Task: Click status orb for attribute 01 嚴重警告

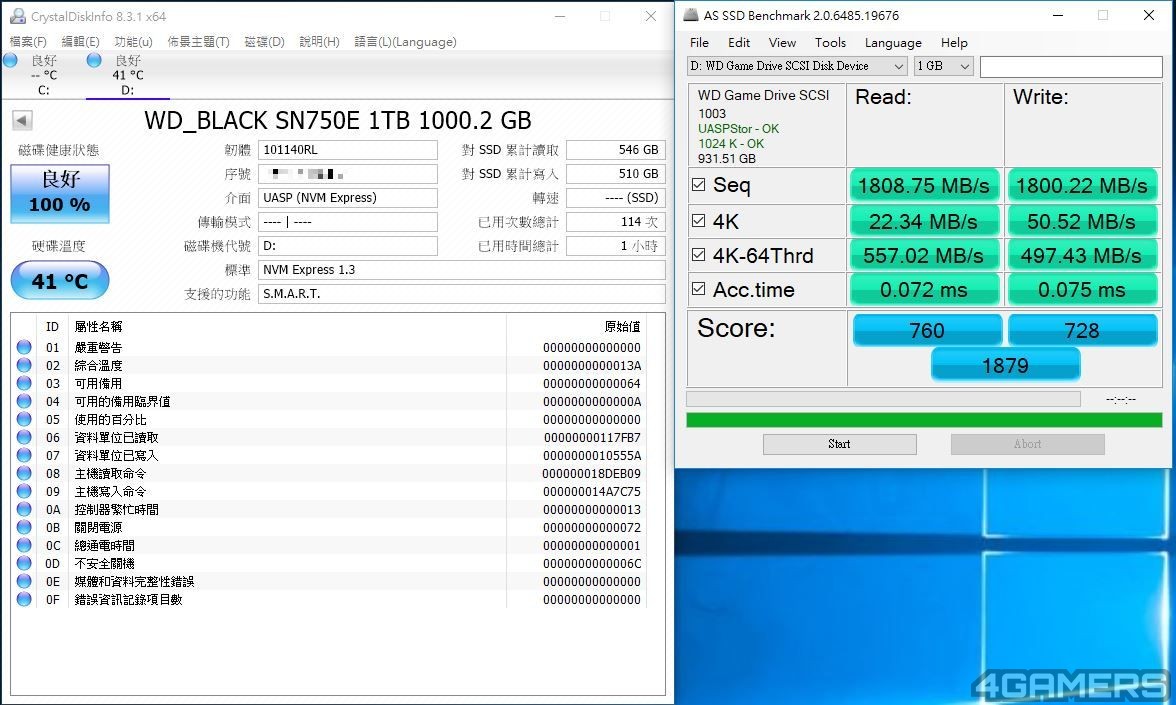Action: click(24, 347)
